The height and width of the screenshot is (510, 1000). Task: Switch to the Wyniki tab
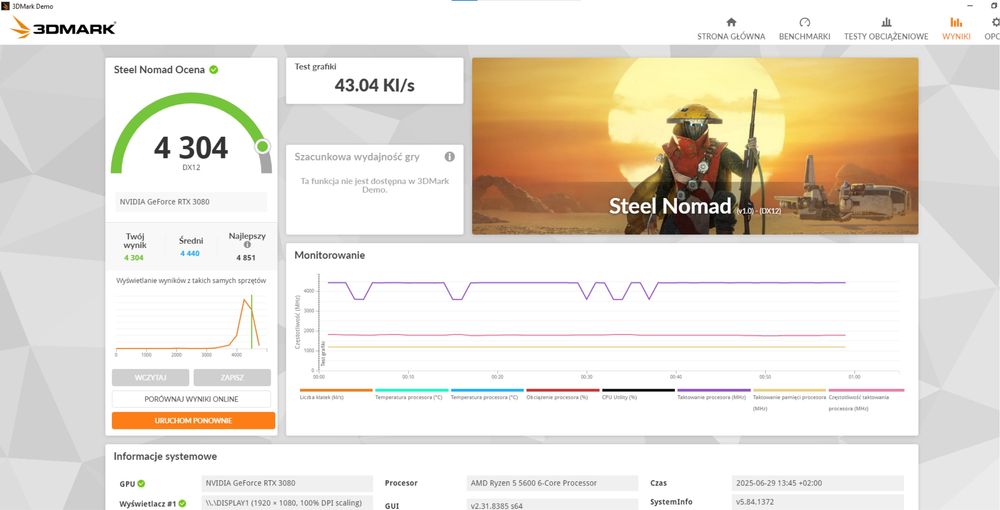(956, 29)
